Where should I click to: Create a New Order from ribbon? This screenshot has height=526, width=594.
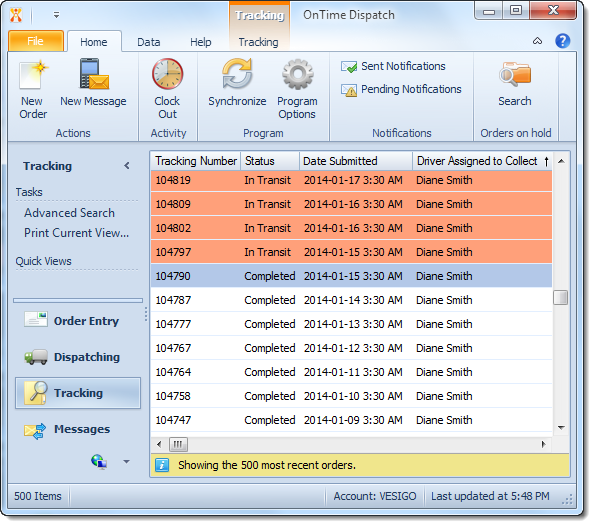[x=33, y=89]
